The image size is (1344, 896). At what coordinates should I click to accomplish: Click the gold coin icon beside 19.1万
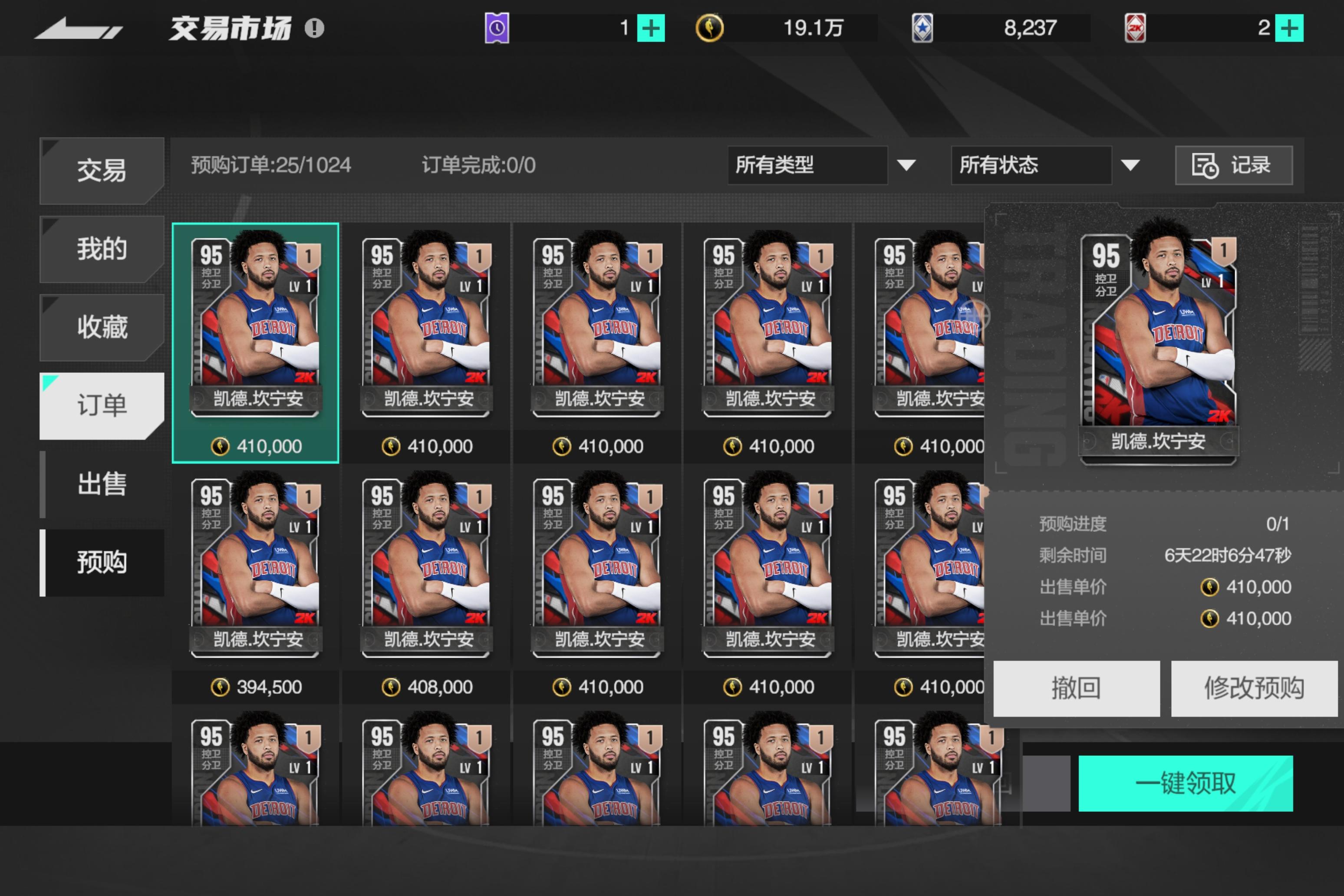coord(709,28)
